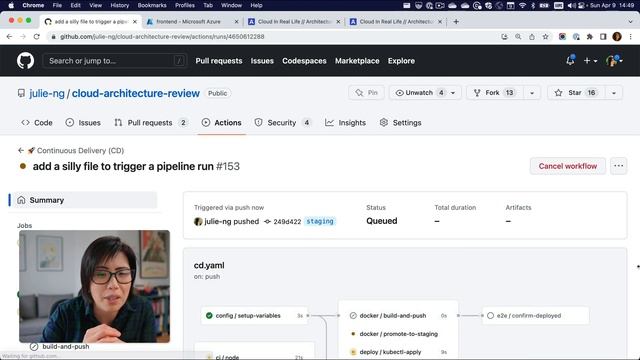Click Pull requests in top navigation
This screenshot has width=640, height=360.
click(x=219, y=61)
